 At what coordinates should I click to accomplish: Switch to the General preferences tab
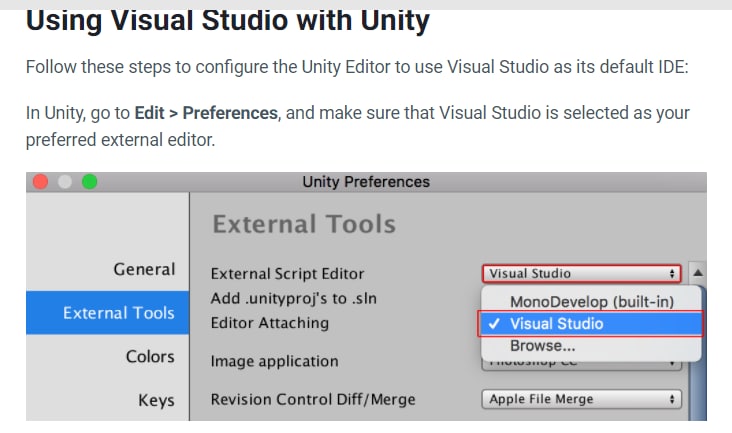point(144,269)
